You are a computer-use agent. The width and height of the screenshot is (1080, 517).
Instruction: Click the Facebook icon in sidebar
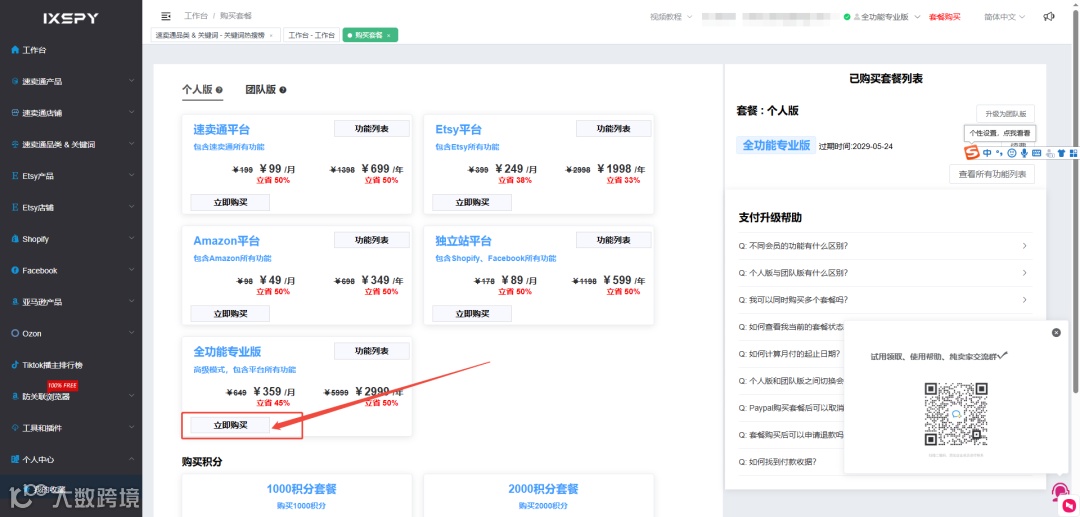pyautogui.click(x=15, y=271)
